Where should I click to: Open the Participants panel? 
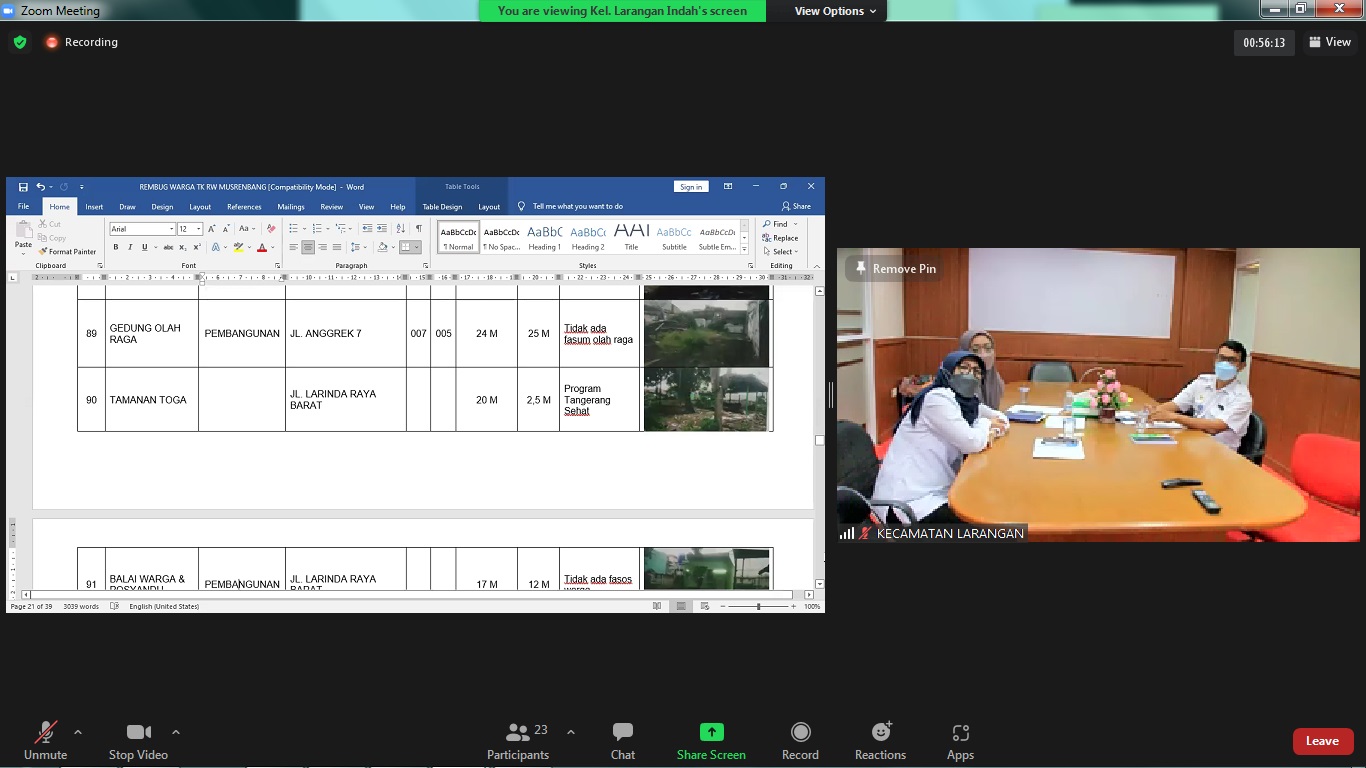(518, 741)
